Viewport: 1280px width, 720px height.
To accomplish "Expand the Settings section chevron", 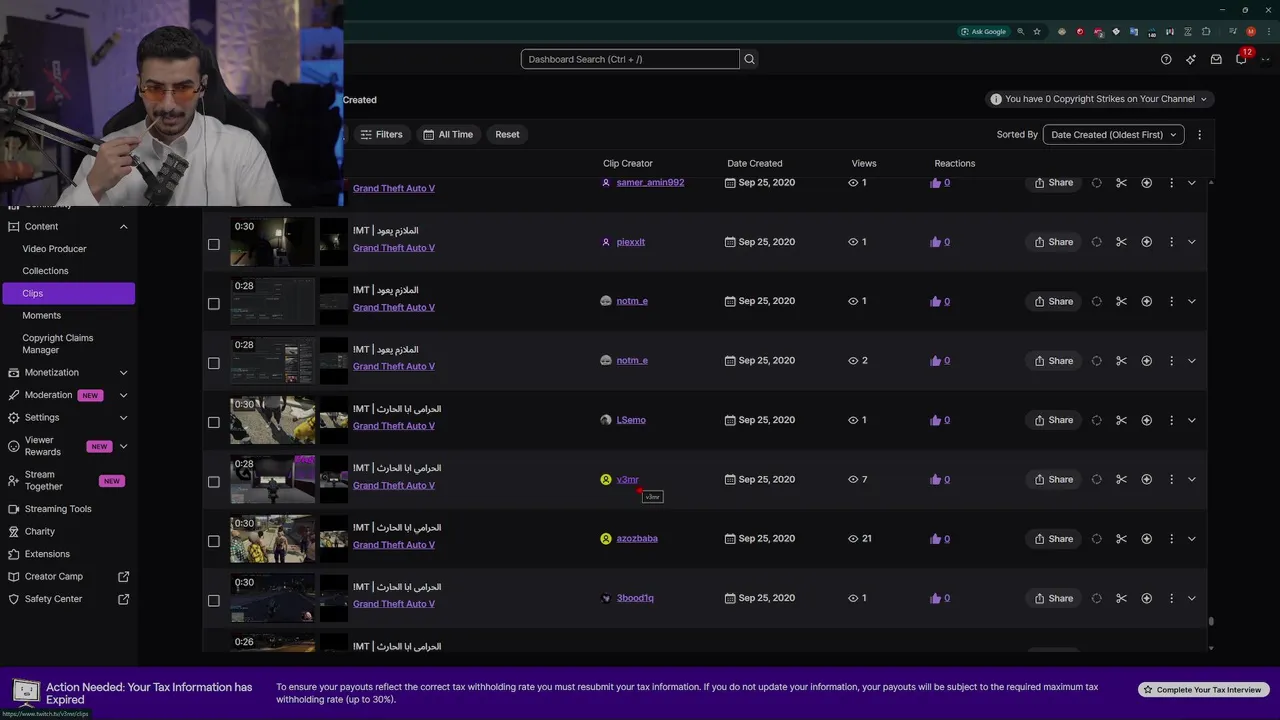I will coord(123,418).
